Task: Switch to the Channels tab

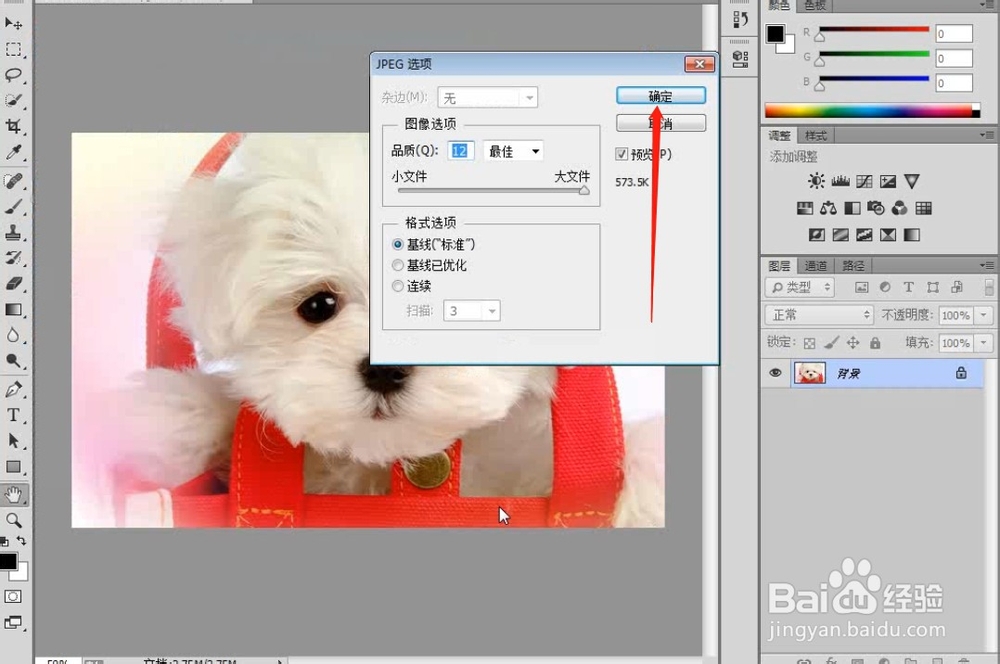Action: (x=815, y=266)
